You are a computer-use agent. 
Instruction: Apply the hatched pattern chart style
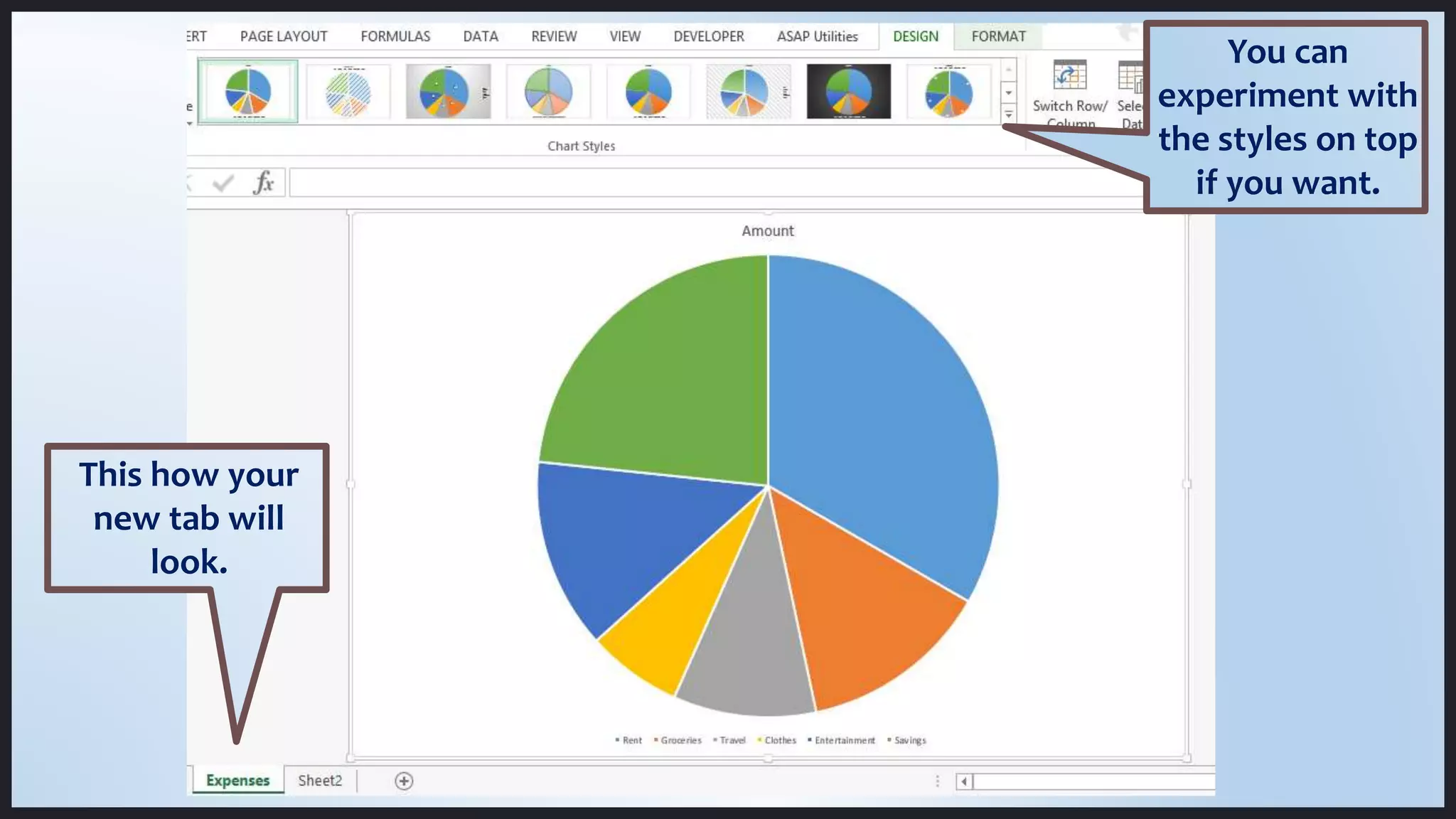[x=348, y=92]
